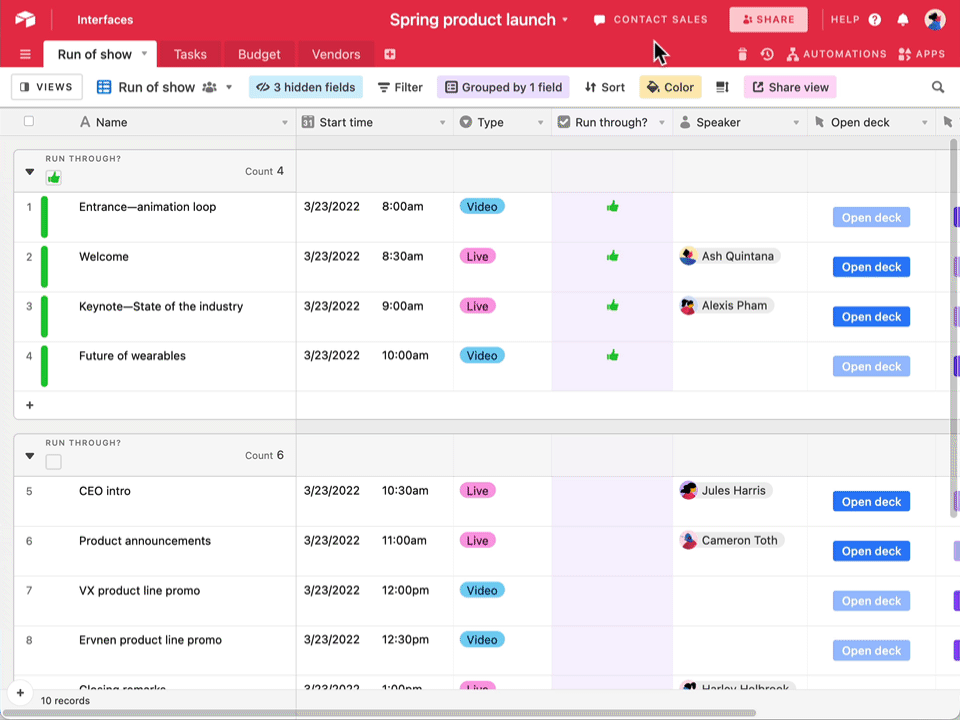Open the Sort options

point(605,87)
